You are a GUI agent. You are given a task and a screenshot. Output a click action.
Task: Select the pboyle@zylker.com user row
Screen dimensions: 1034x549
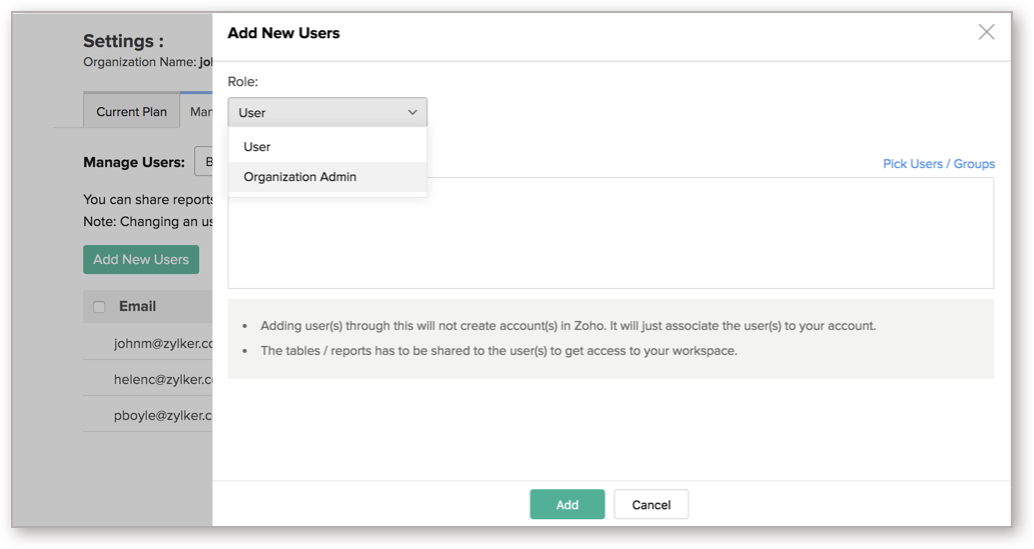pyautogui.click(x=163, y=415)
